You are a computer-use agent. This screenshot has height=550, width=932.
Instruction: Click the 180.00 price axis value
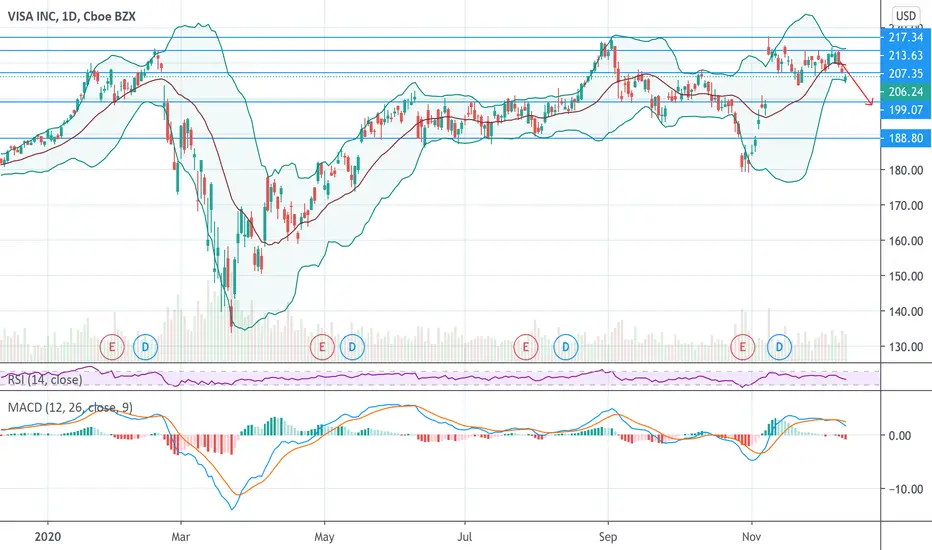click(x=905, y=170)
